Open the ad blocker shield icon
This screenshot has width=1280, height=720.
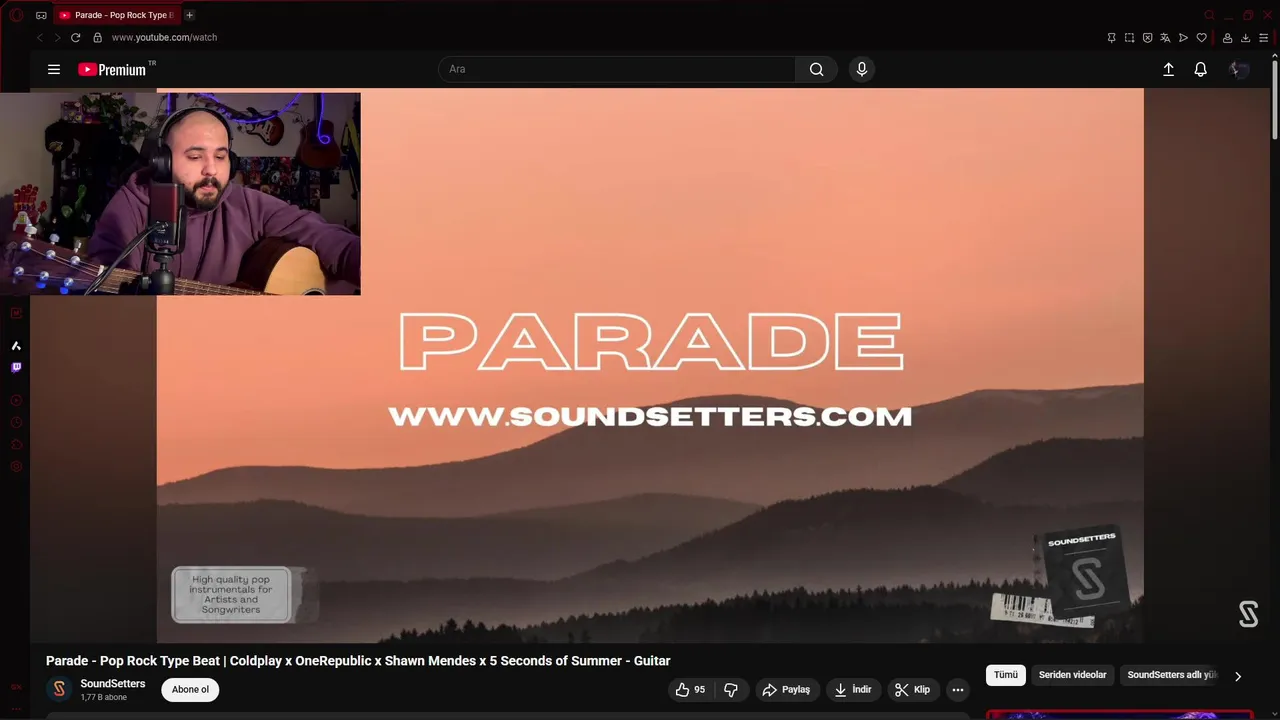coord(1147,38)
